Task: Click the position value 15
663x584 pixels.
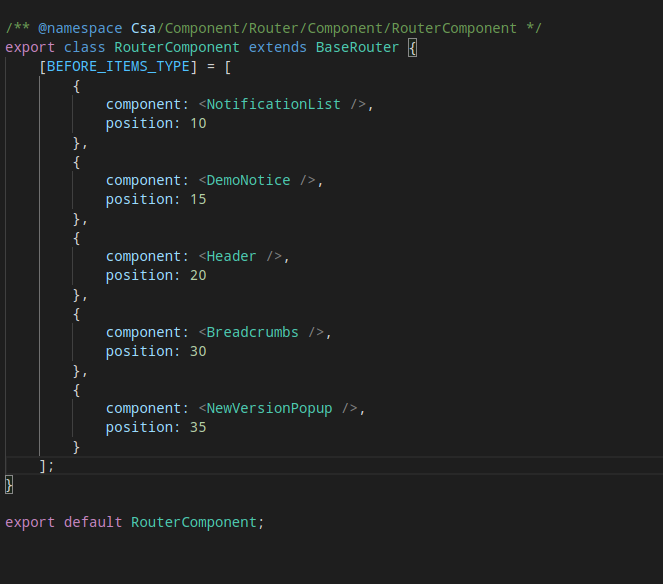Action: 198,200
